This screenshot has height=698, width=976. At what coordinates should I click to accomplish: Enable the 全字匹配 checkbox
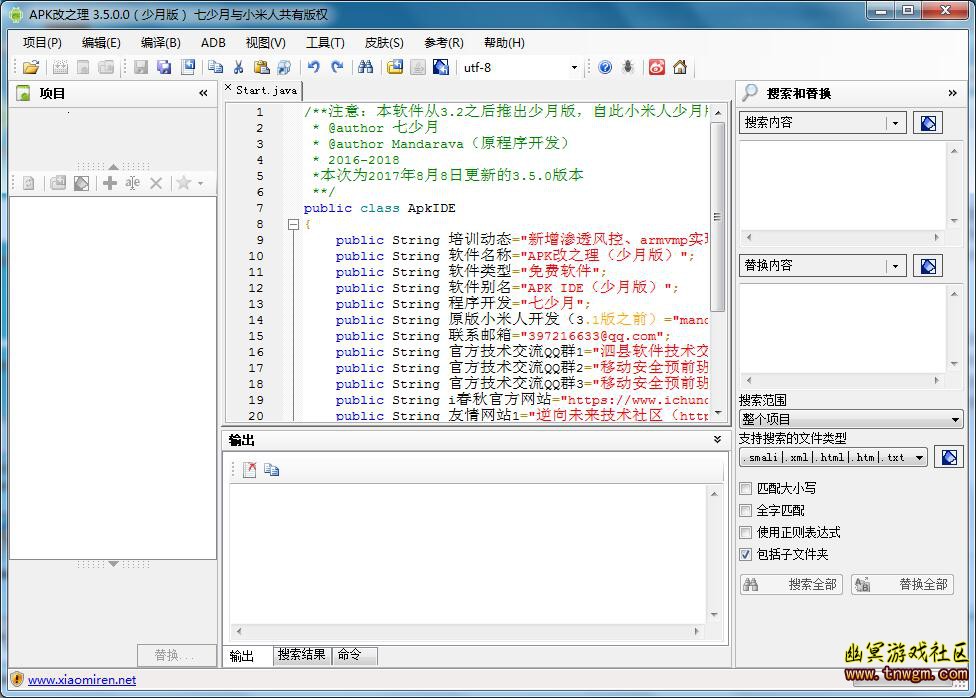pos(746,511)
